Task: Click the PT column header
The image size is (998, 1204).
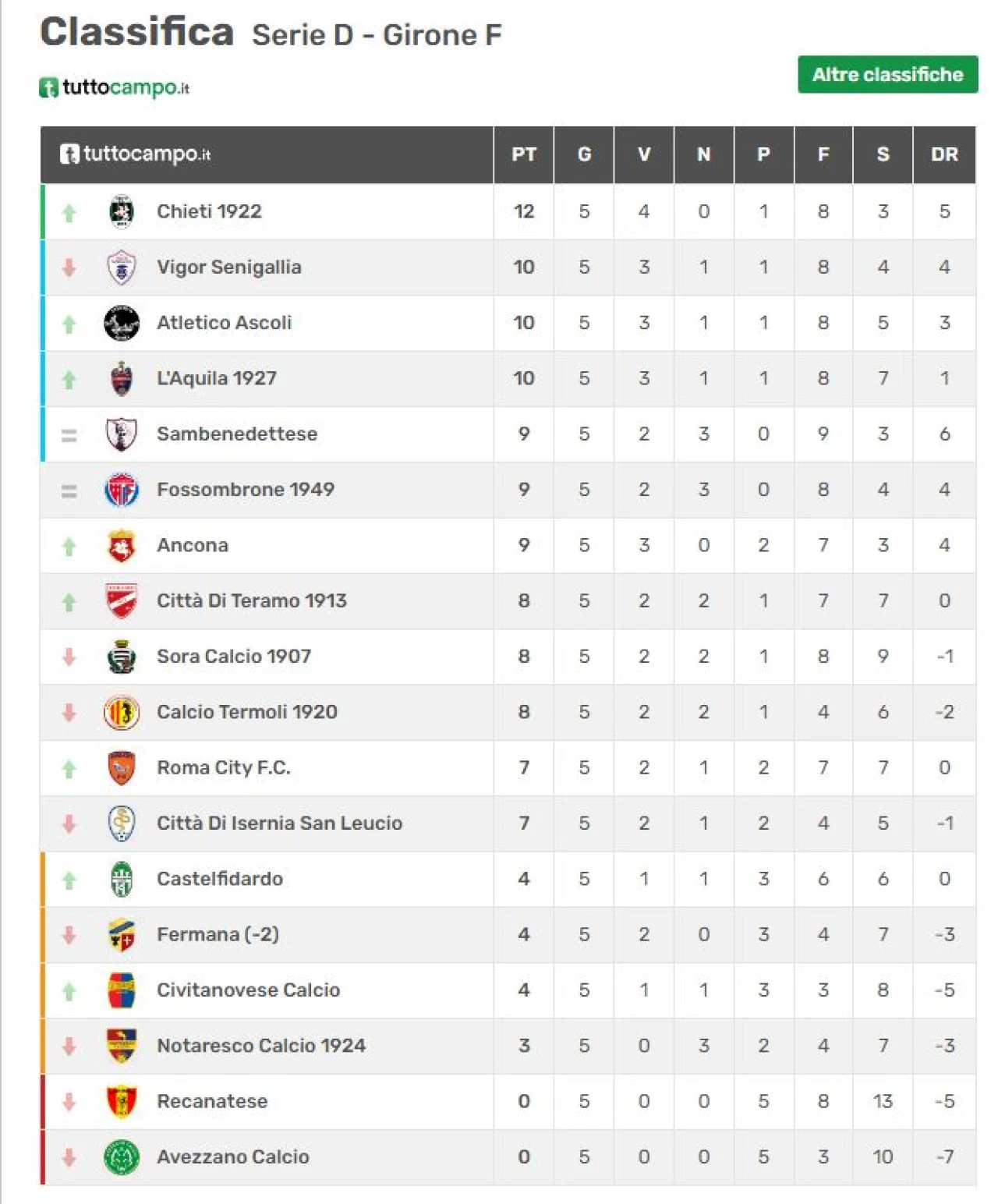Action: 524,154
